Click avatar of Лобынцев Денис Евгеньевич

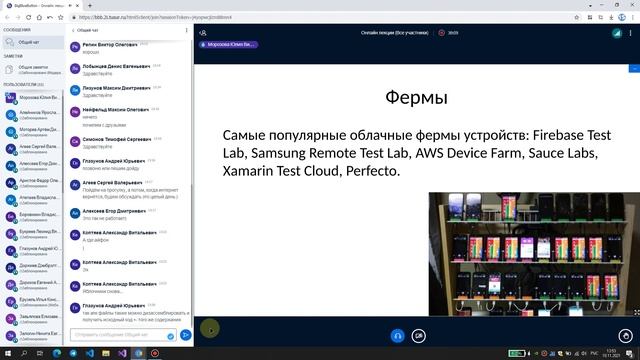pyautogui.click(x=75, y=69)
